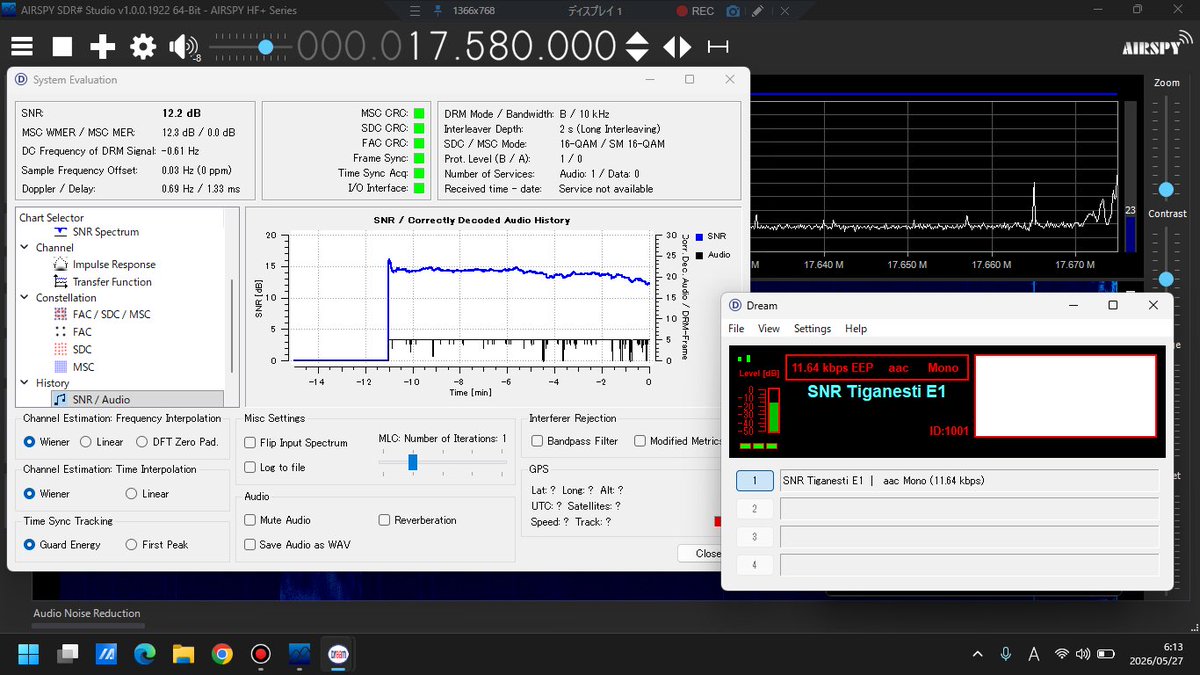This screenshot has width=1200, height=675.
Task: Click the REC recording button
Action: pyautogui.click(x=695, y=11)
